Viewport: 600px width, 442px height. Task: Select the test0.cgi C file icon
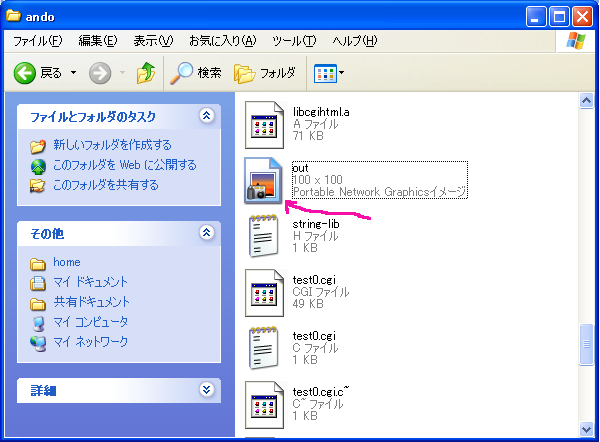tap(263, 348)
